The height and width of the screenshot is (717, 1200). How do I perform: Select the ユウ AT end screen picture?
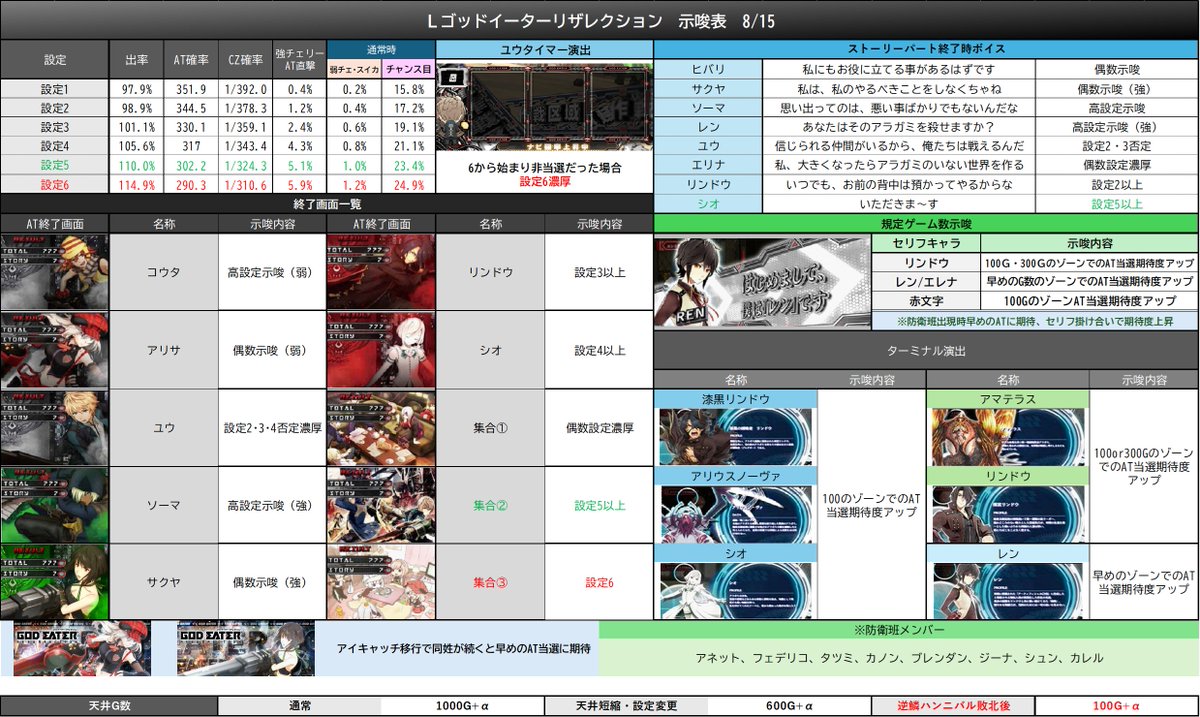(x=54, y=427)
